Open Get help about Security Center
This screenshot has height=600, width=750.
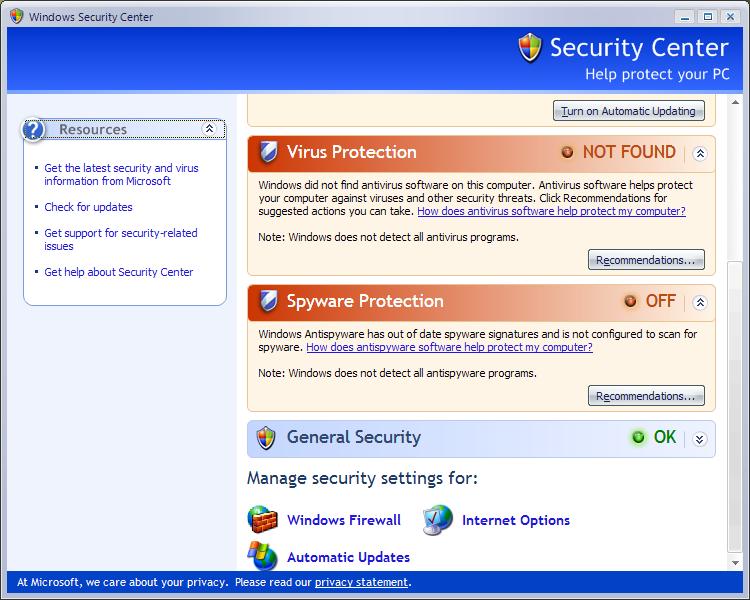pos(118,272)
